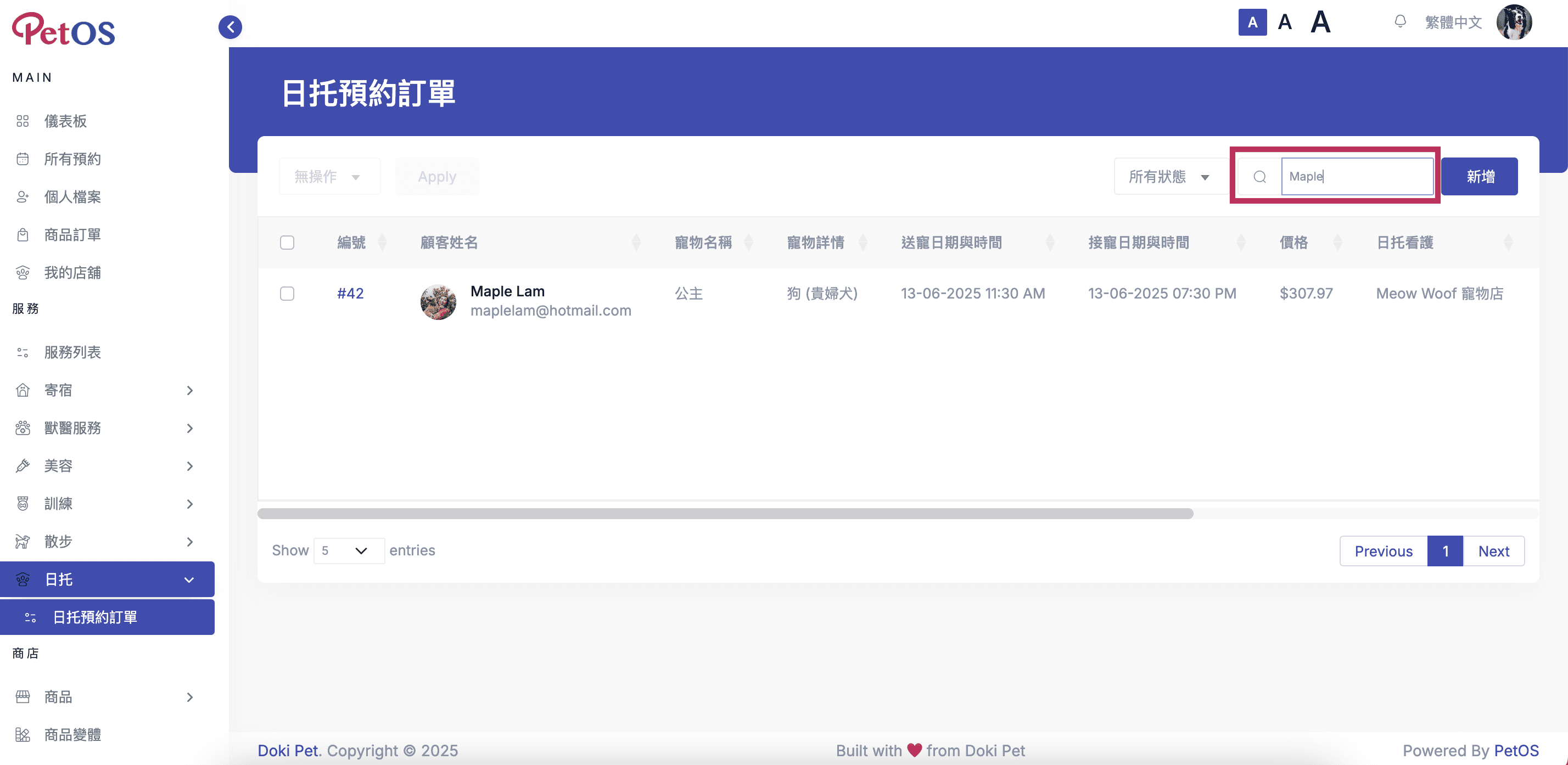Viewport: 1568px width, 765px height.
Task: Open order link #42
Action: pos(350,294)
